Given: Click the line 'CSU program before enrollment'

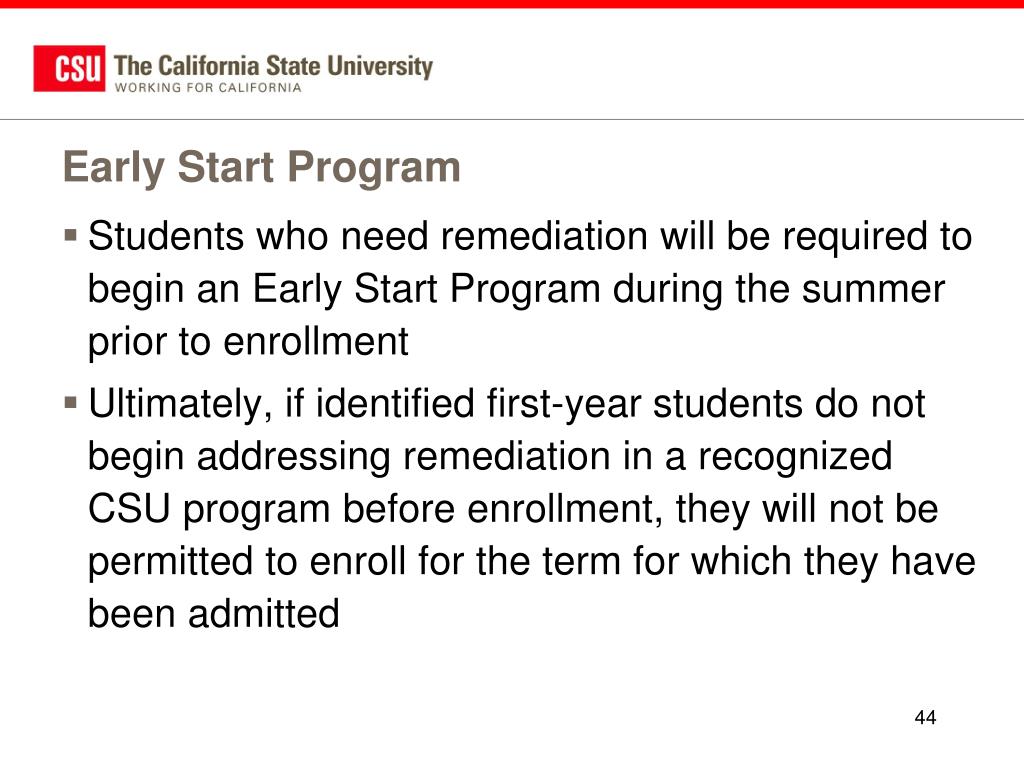Looking at the screenshot, I should click(513, 509).
